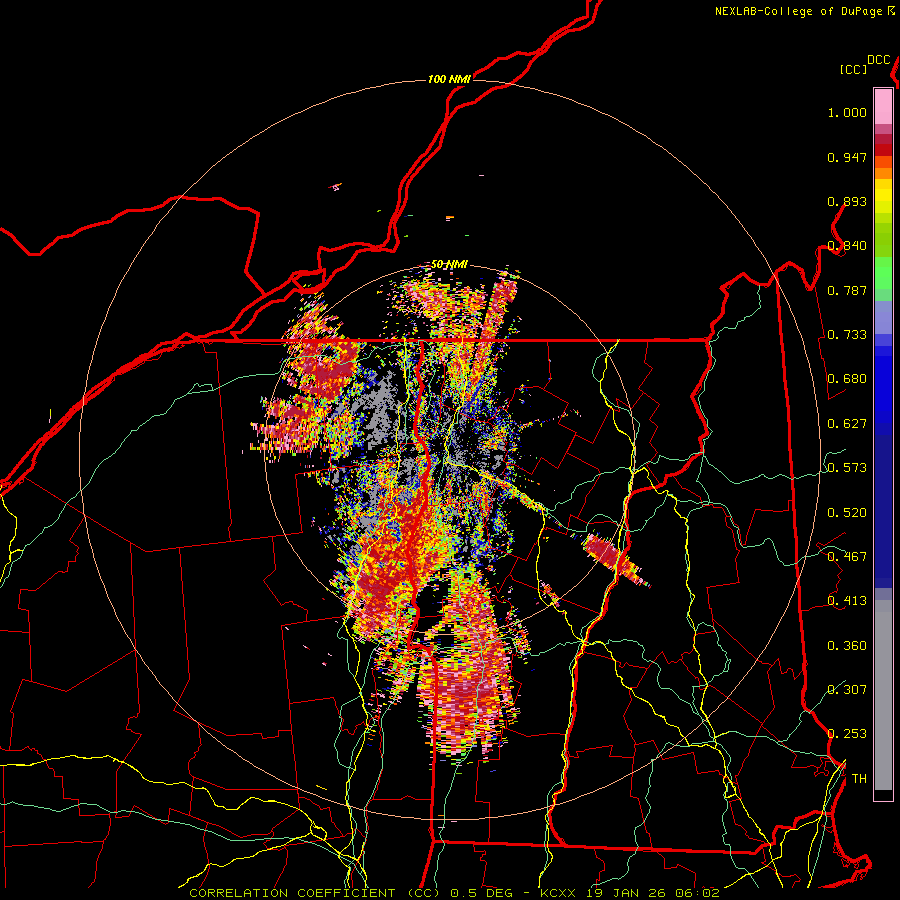
Task: Click the 0.840 scale value
Action: click(847, 246)
